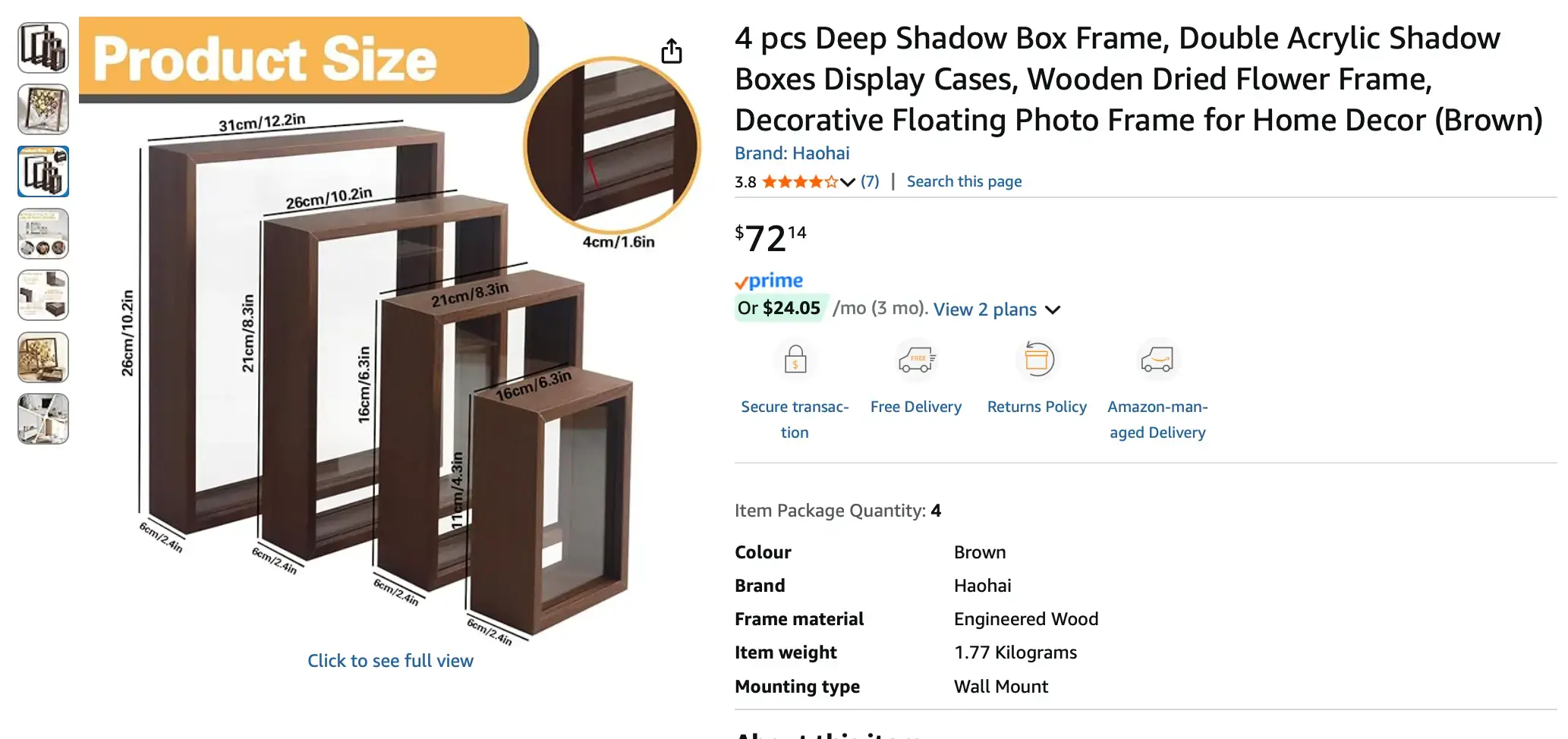Click the Free Delivery truck icon
This screenshot has width=1568, height=739.
[916, 360]
